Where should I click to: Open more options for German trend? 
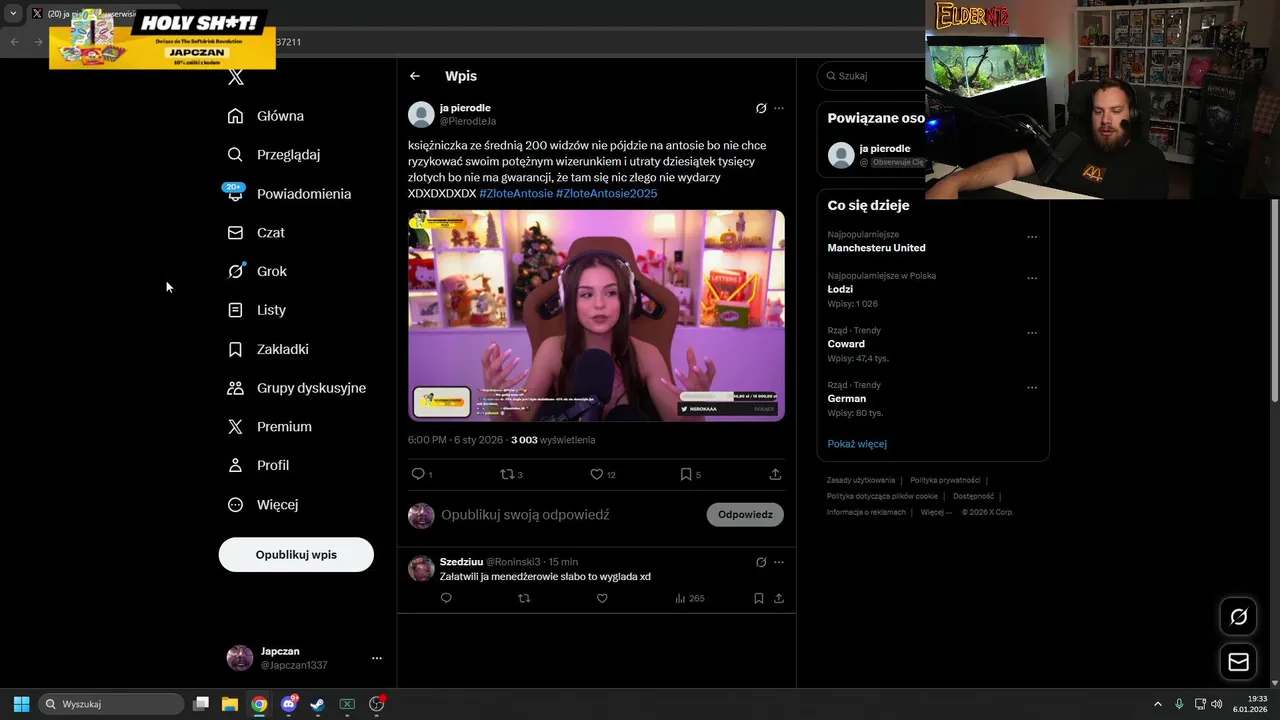click(x=1032, y=388)
